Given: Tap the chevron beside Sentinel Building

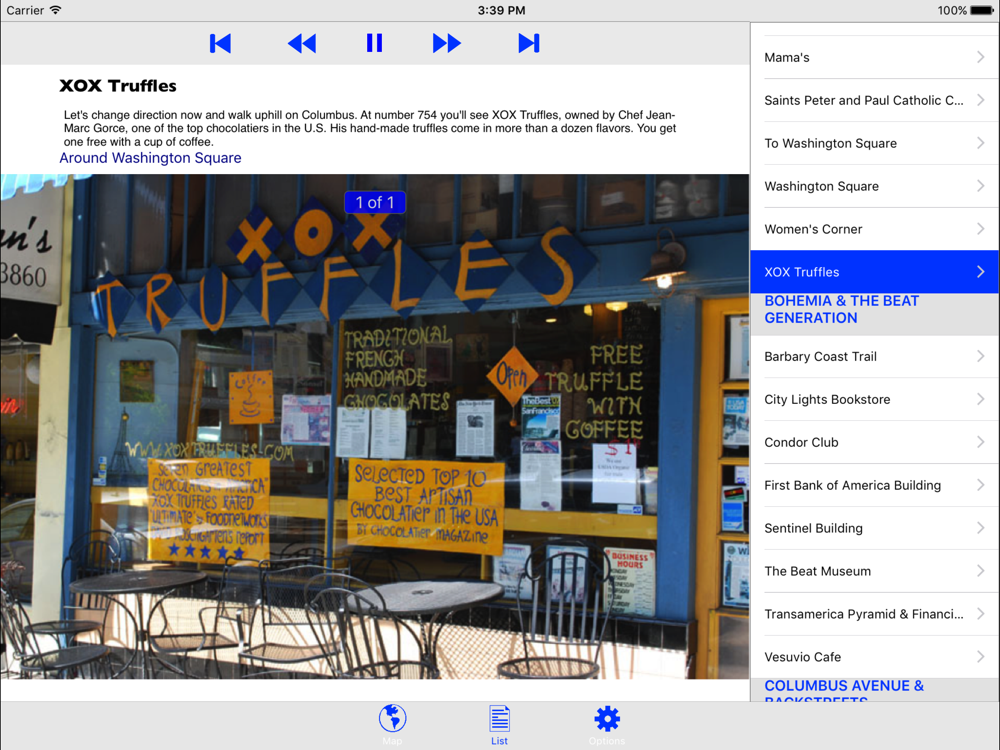Looking at the screenshot, I should pyautogui.click(x=981, y=528).
